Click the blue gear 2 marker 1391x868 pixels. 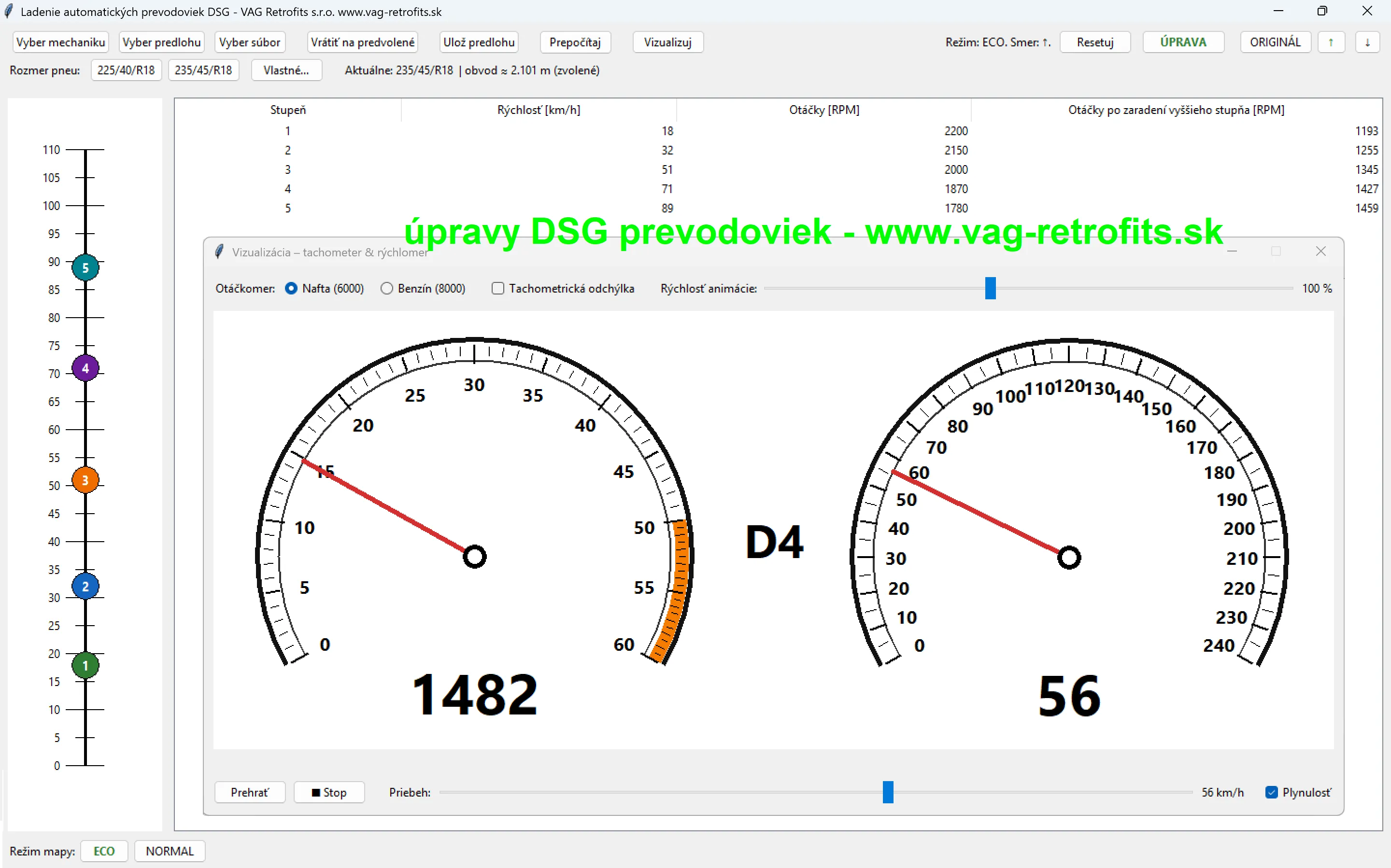point(85,587)
